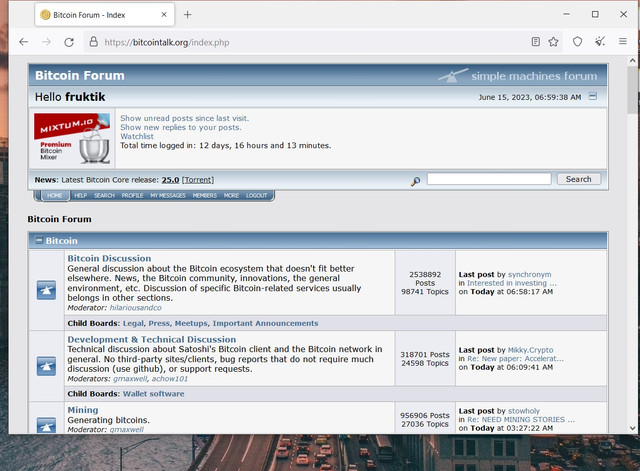Open the HELP menu item

point(80,196)
